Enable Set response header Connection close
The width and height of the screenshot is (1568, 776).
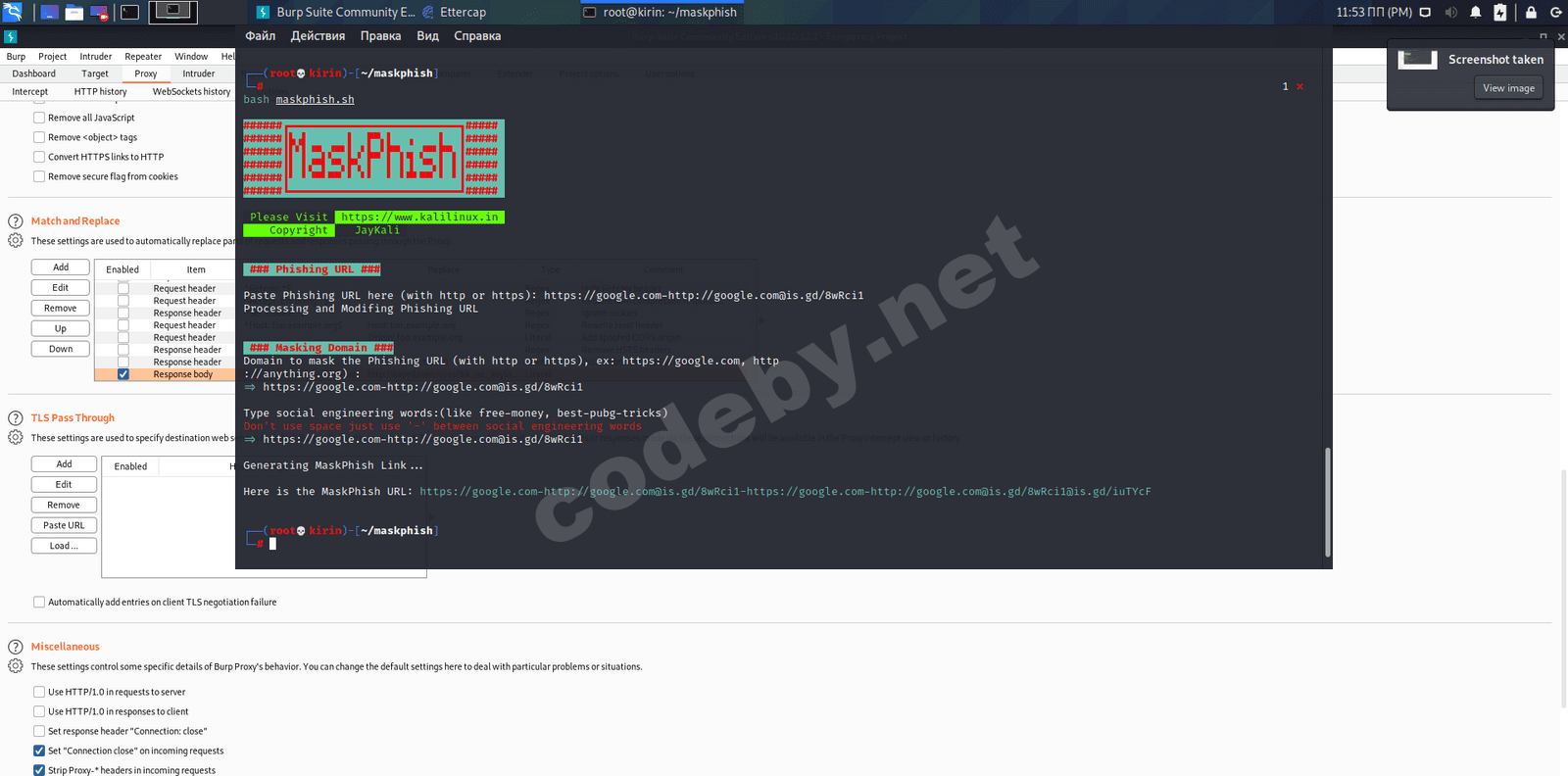click(x=39, y=731)
